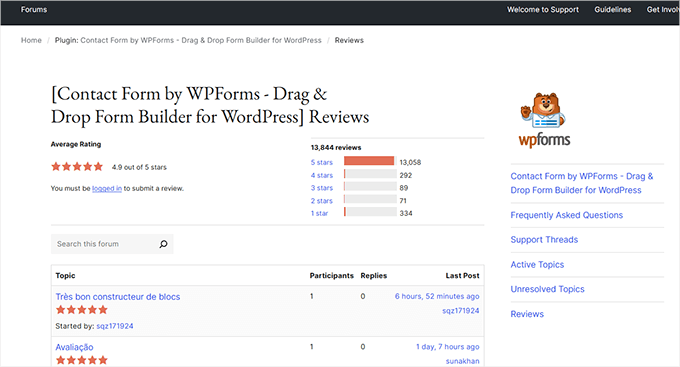The height and width of the screenshot is (367, 680).
Task: Go to Home breadcrumb link
Action: pyautogui.click(x=31, y=40)
